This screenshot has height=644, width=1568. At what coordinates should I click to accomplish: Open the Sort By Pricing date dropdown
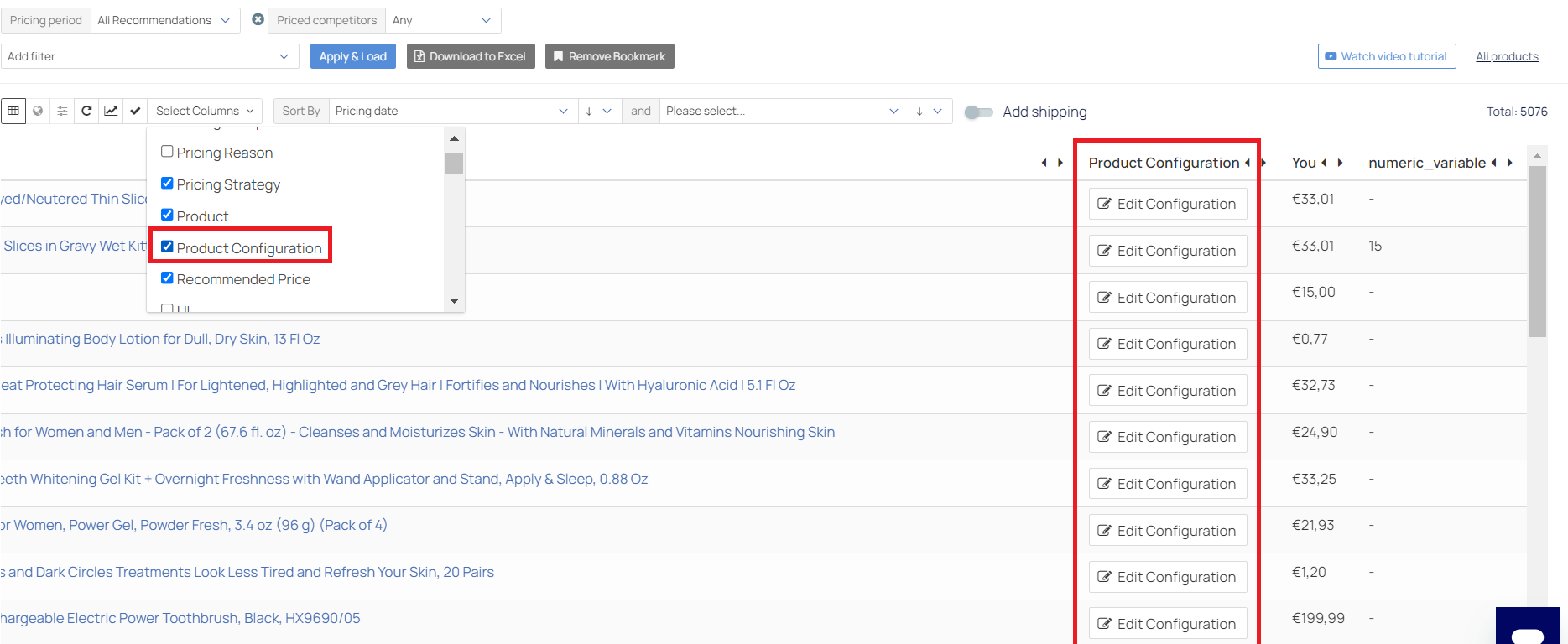coord(453,111)
